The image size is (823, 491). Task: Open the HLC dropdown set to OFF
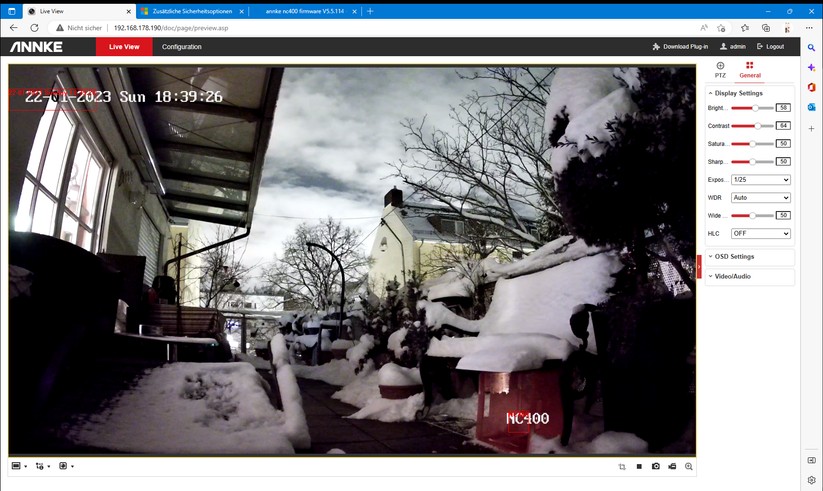761,233
